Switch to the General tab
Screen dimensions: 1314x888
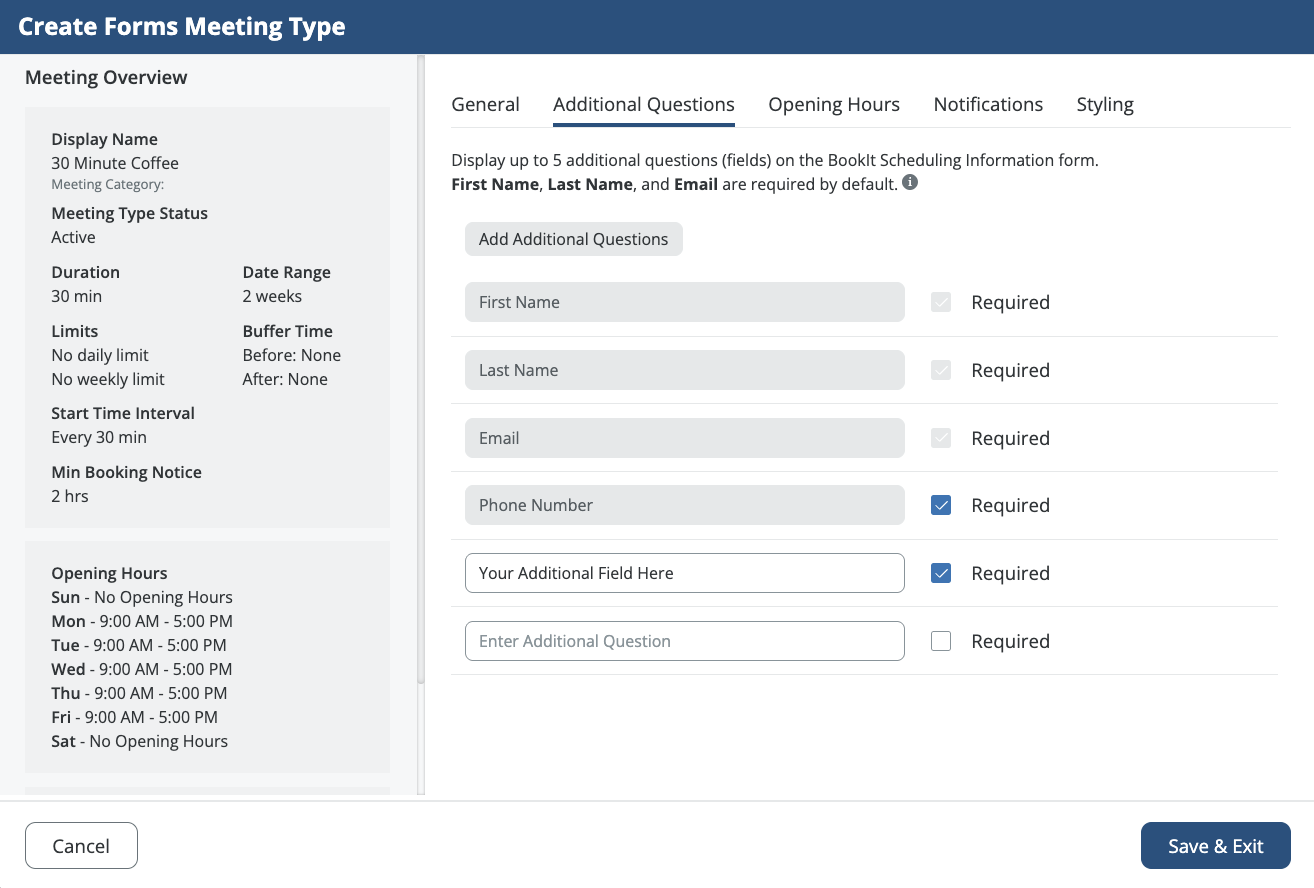tap(486, 105)
